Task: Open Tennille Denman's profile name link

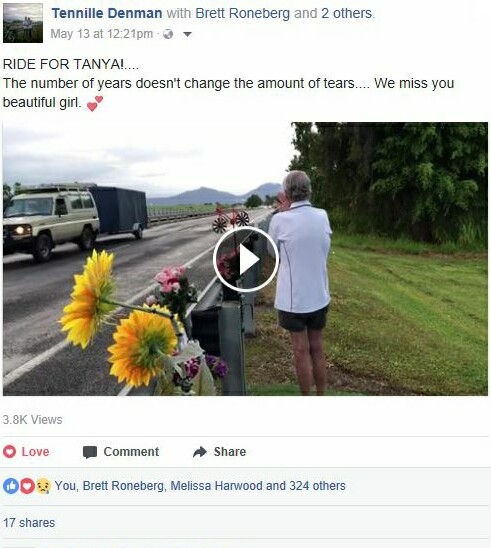Action: pyautogui.click(x=107, y=13)
